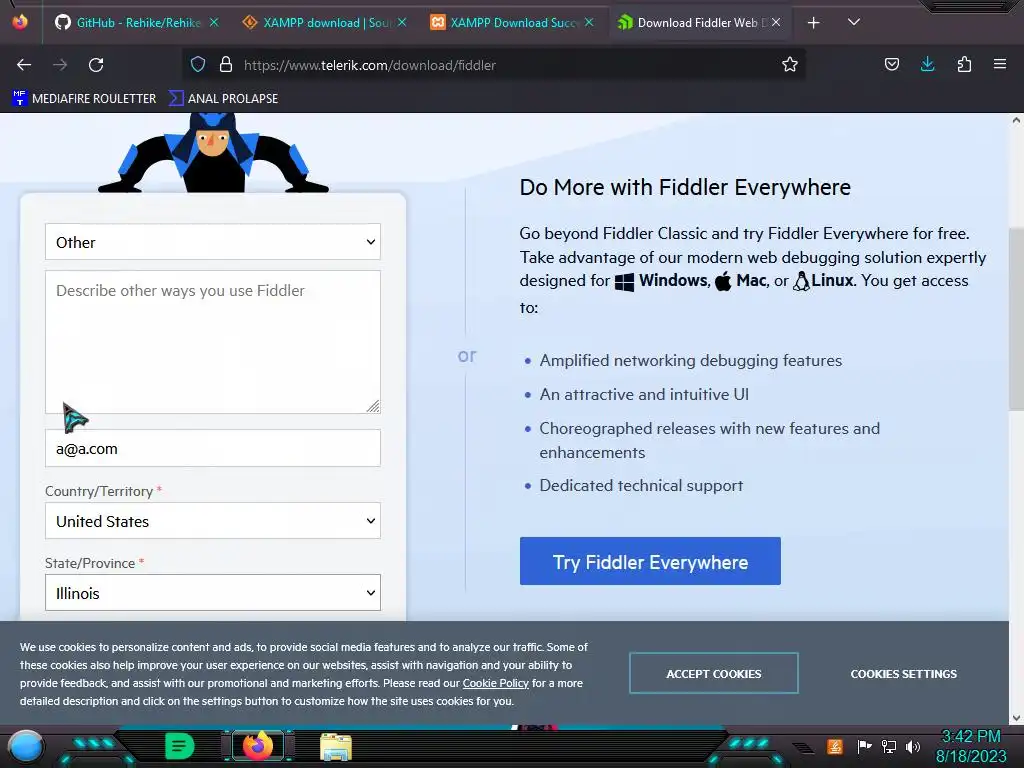Click the Fiddler ninja mascot image

213,153
